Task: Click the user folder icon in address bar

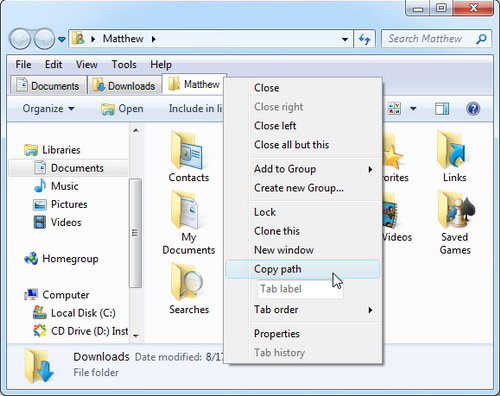Action: [x=78, y=38]
